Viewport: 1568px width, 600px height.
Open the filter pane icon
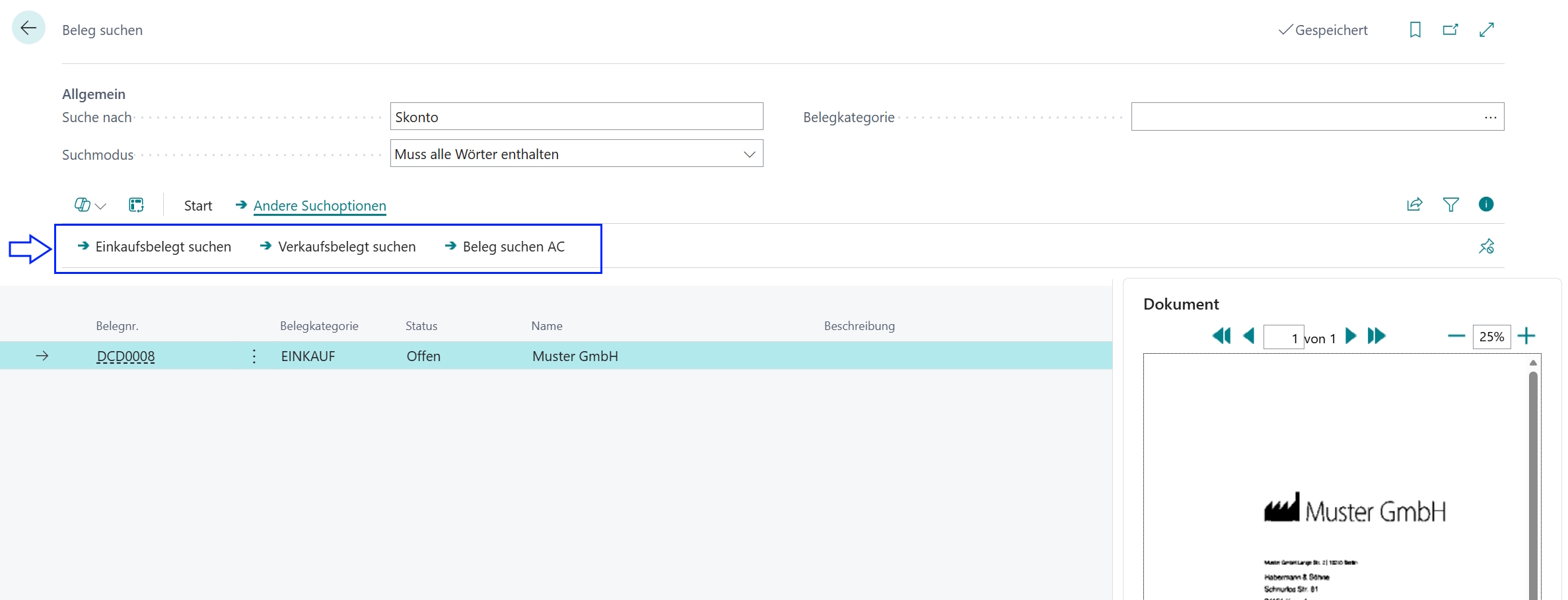pyautogui.click(x=1450, y=205)
